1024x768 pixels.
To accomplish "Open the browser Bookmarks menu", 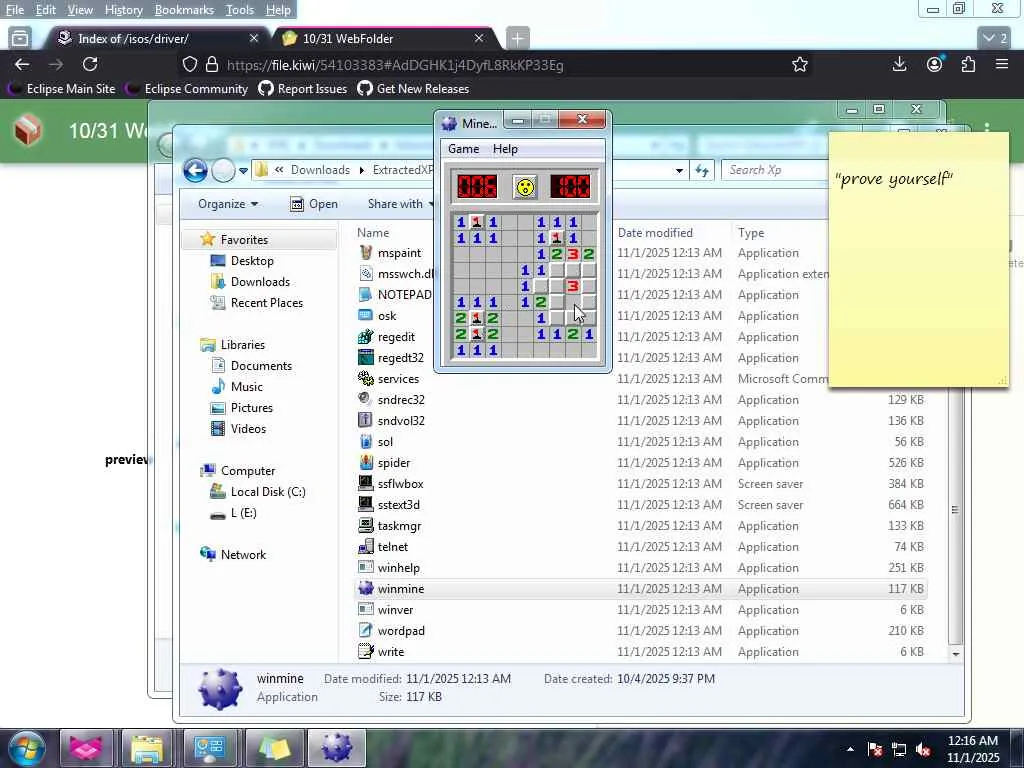I will (x=184, y=10).
